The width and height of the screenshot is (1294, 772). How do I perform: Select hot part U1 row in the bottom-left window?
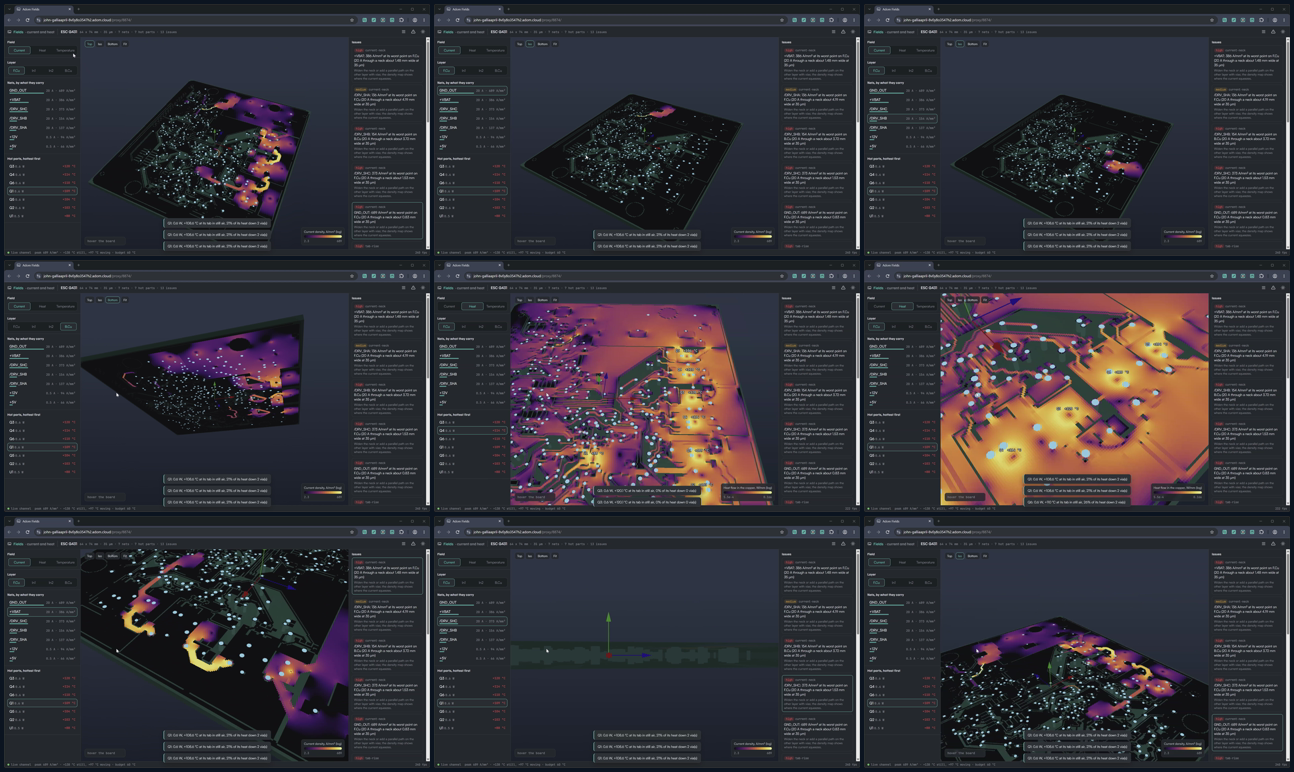coord(42,727)
